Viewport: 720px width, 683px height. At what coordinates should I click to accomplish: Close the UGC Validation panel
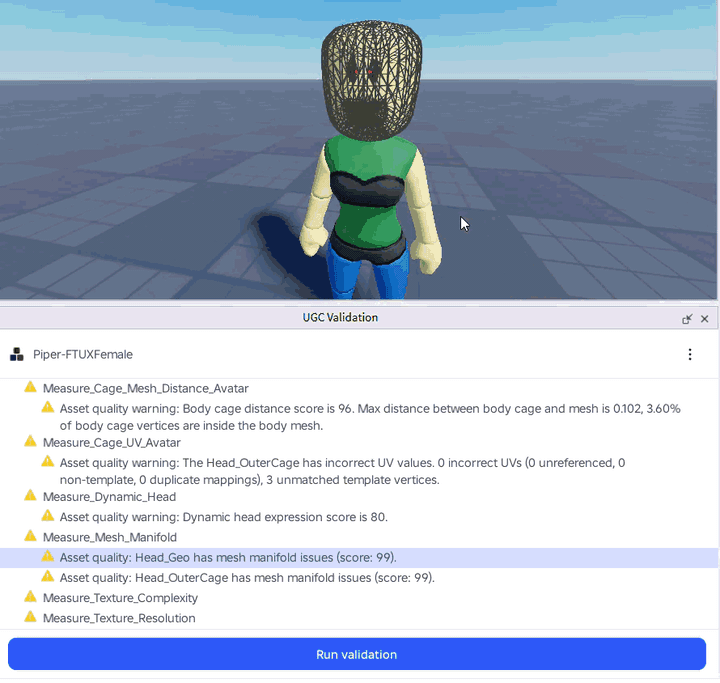[704, 319]
